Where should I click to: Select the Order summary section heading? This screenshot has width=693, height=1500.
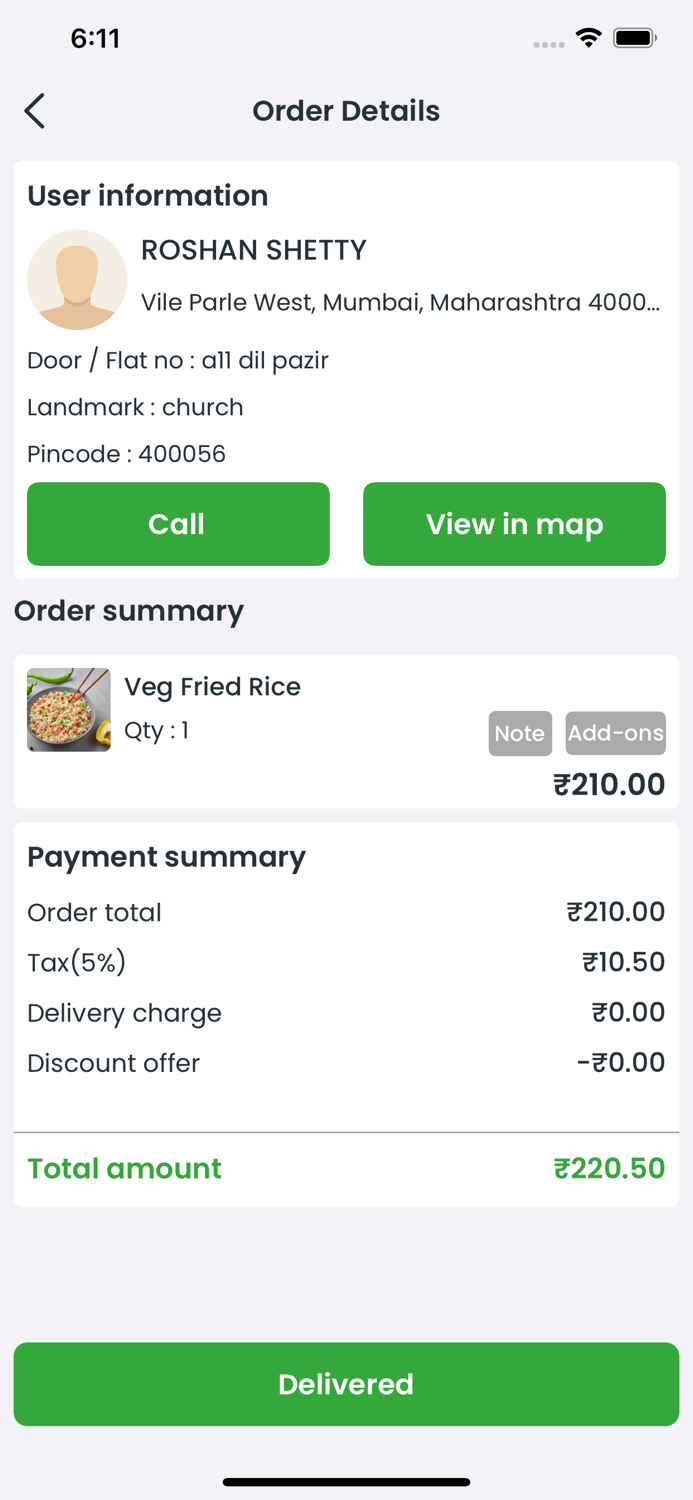tap(129, 611)
